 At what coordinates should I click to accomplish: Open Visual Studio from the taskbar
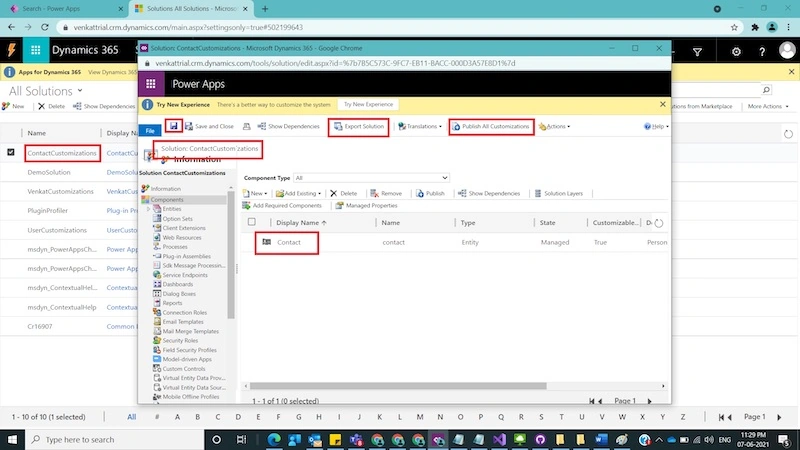pos(499,439)
